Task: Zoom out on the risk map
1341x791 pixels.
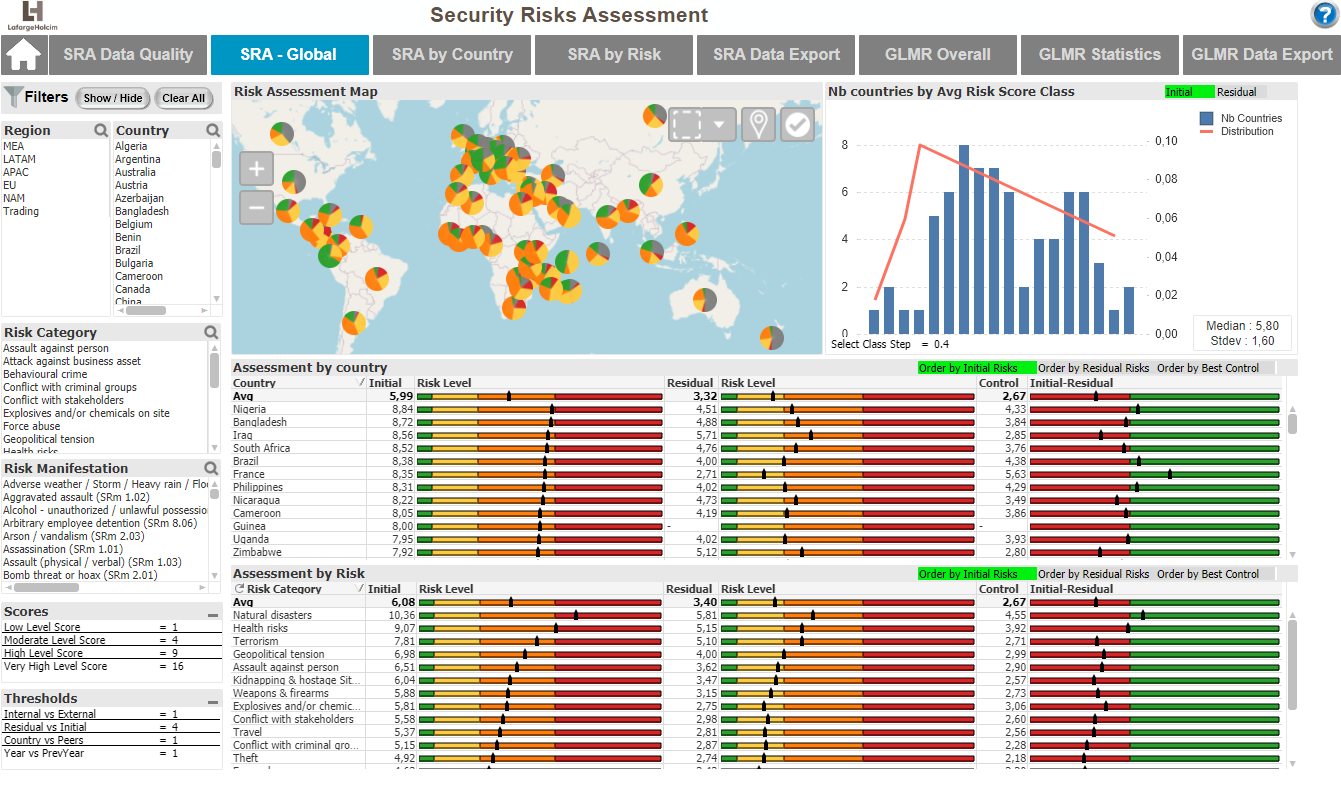Action: click(x=257, y=208)
